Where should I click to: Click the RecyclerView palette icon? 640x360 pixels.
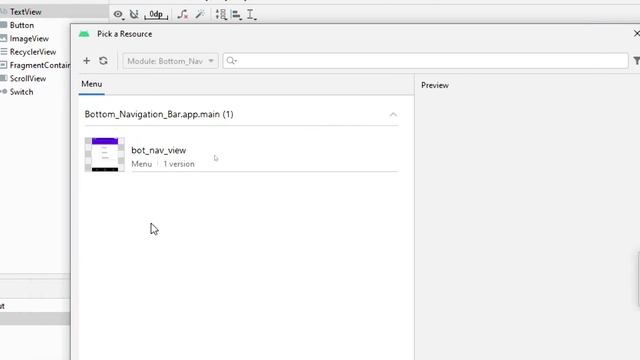pos(4,52)
